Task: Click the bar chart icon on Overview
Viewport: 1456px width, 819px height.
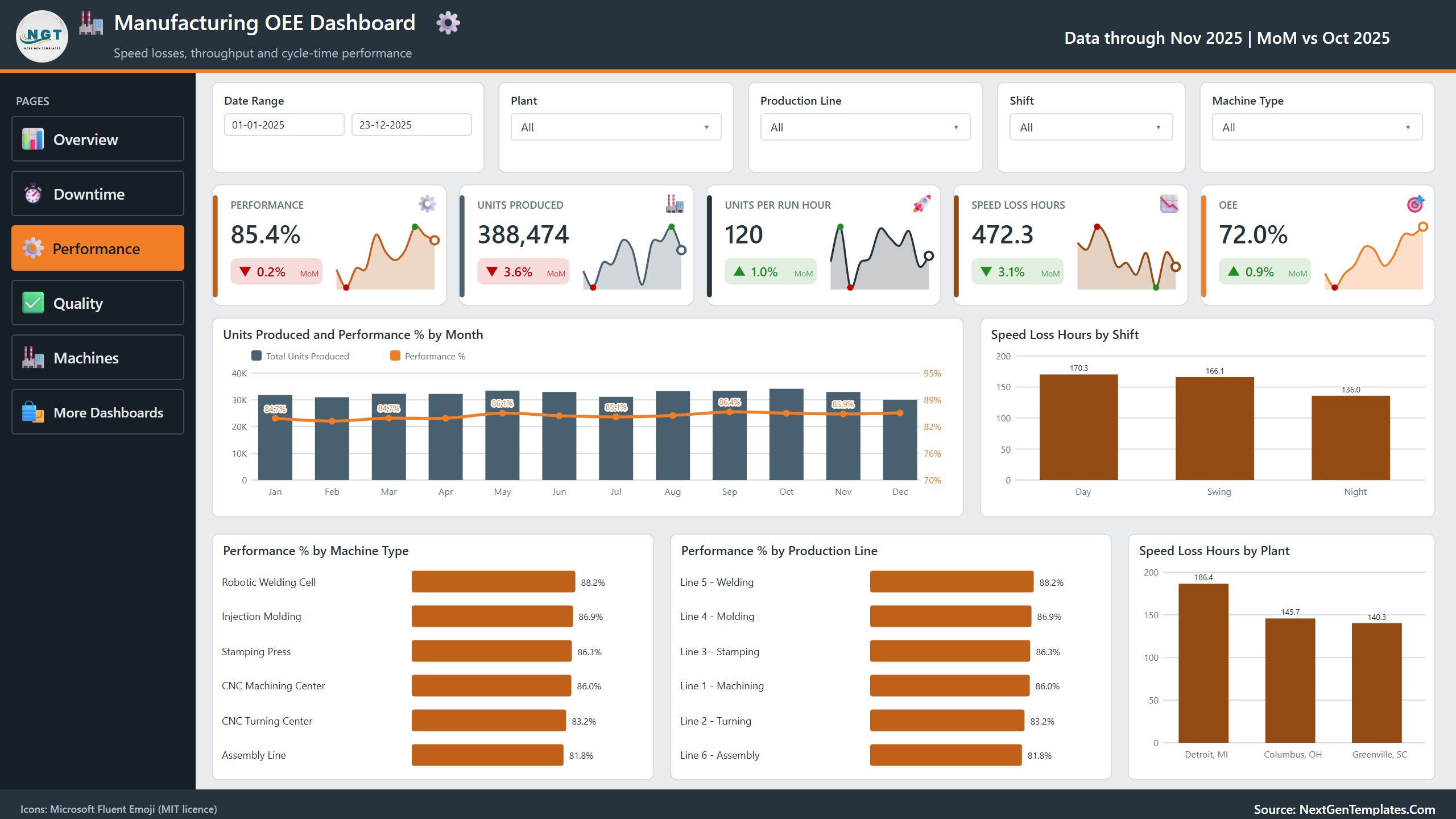Action: 33,139
